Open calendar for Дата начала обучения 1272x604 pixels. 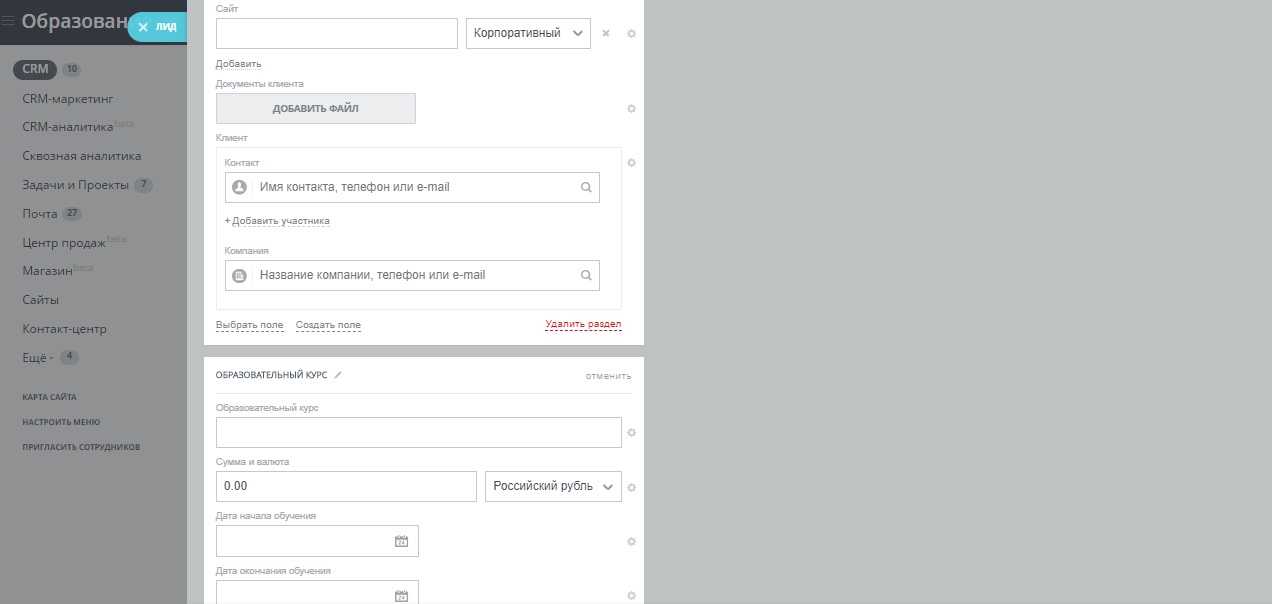click(x=401, y=541)
